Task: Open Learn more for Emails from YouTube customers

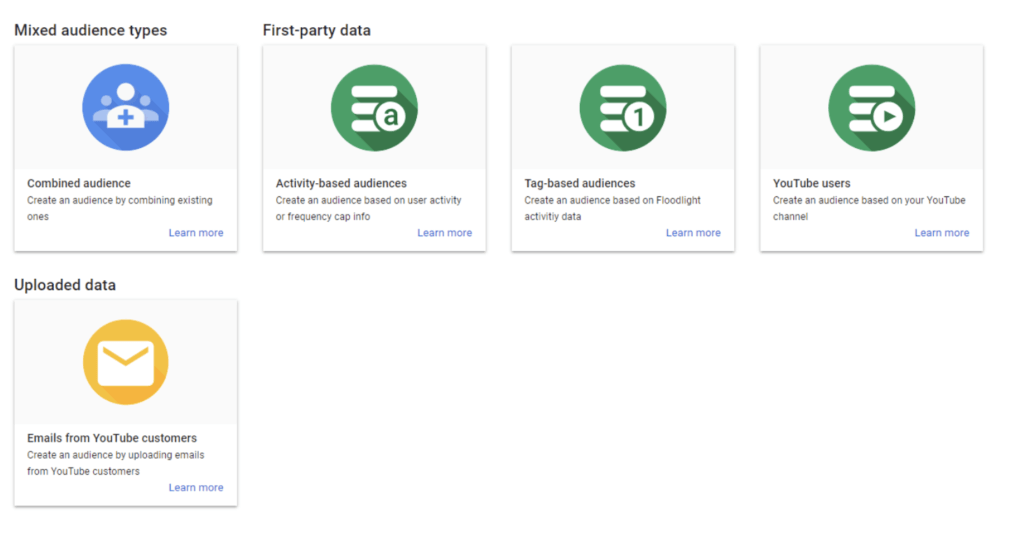Action: (x=196, y=488)
